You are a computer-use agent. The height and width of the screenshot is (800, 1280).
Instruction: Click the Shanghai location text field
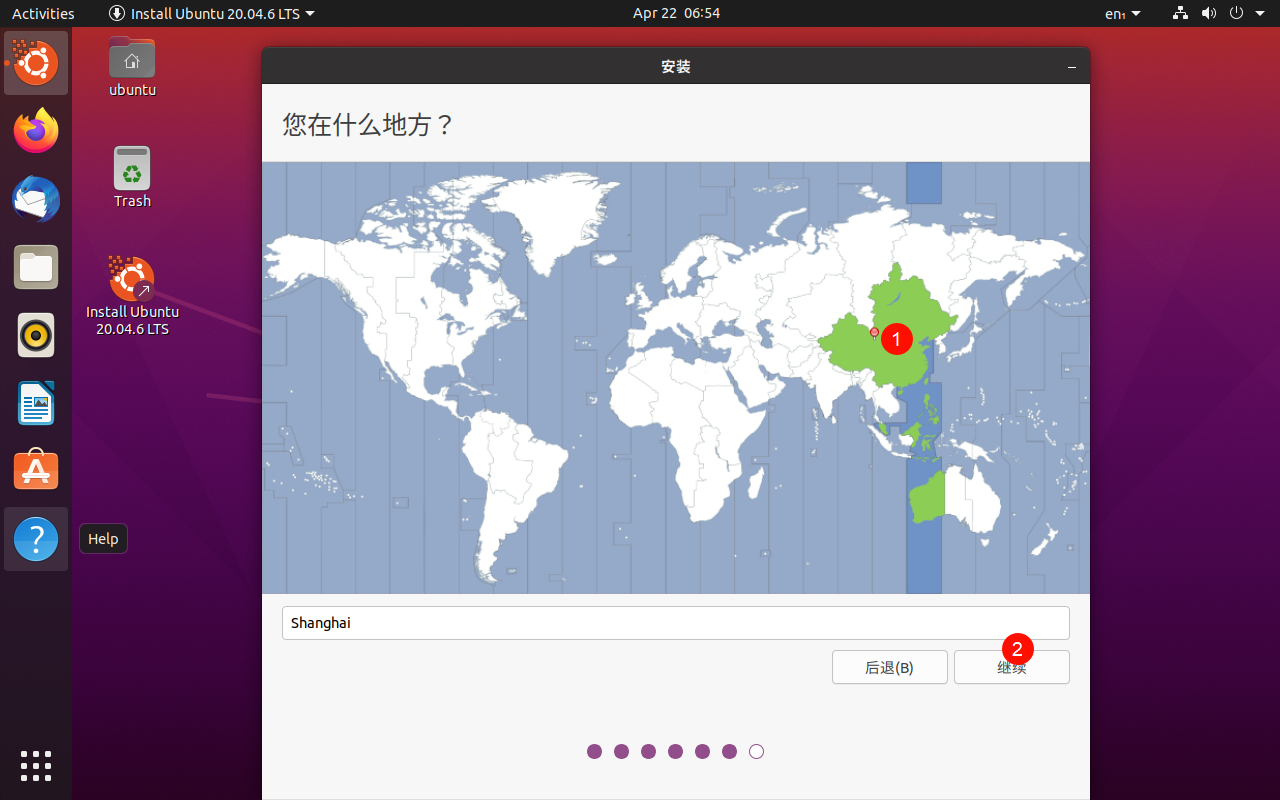pos(676,623)
